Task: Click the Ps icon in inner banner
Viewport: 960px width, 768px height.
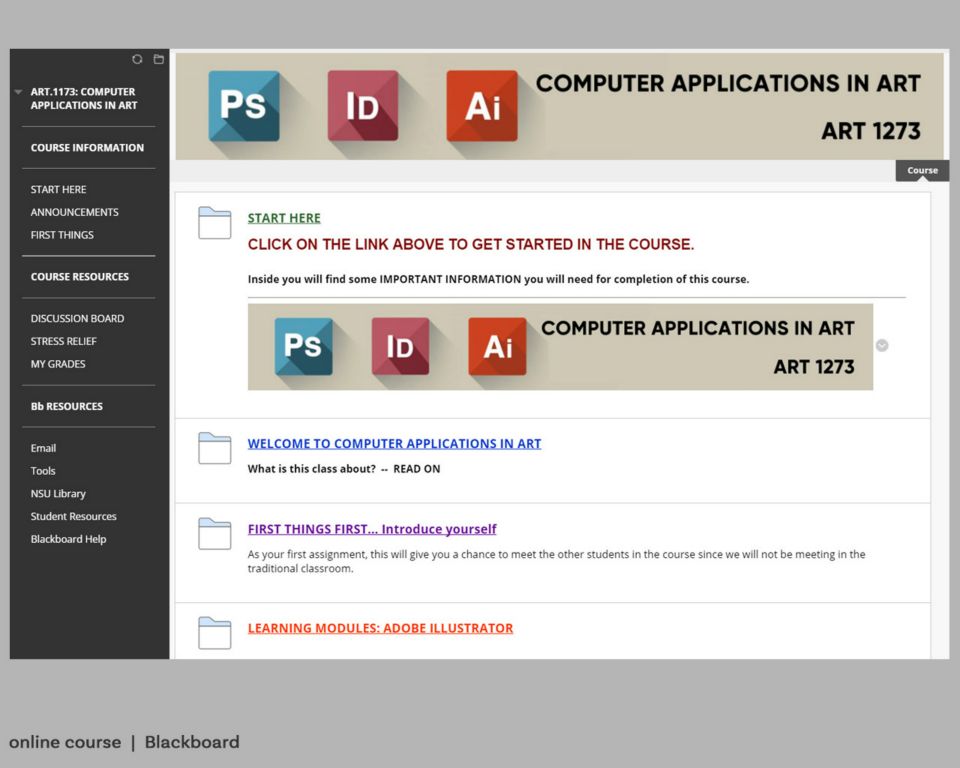Action: [303, 346]
